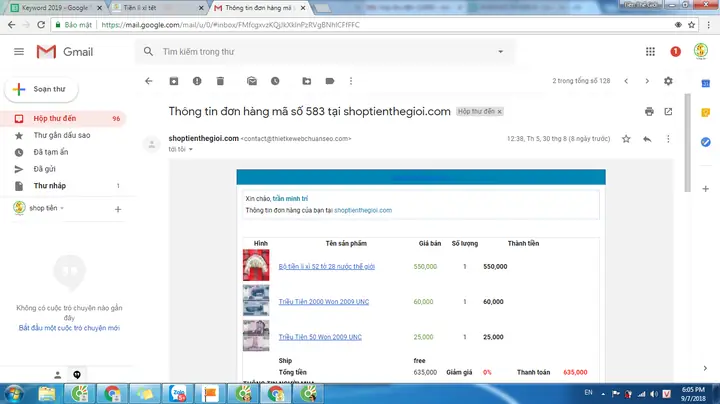
Task: Go back to inbox with arrow
Action: coord(149,81)
